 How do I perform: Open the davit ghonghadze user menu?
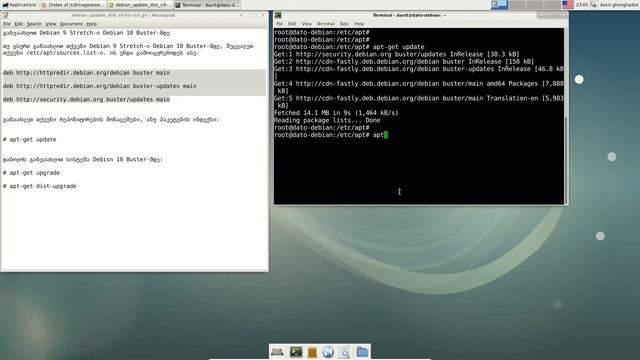point(619,5)
